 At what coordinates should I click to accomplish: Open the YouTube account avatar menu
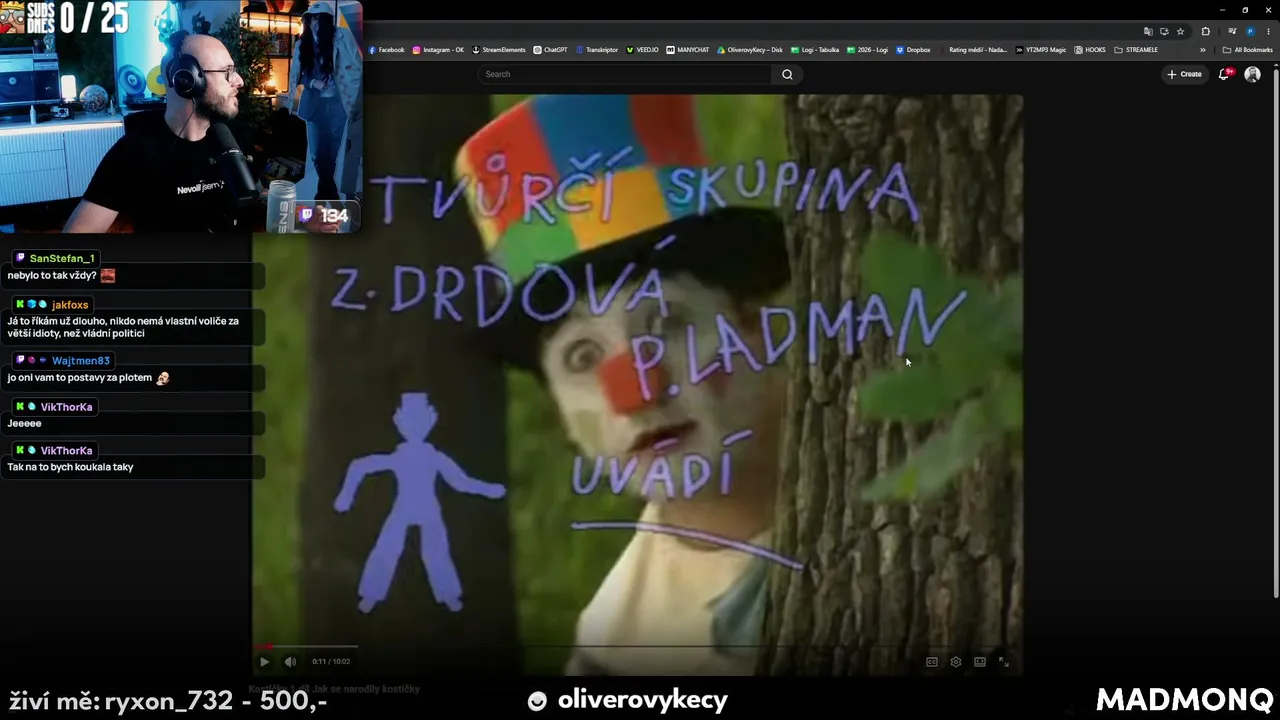coord(1252,74)
